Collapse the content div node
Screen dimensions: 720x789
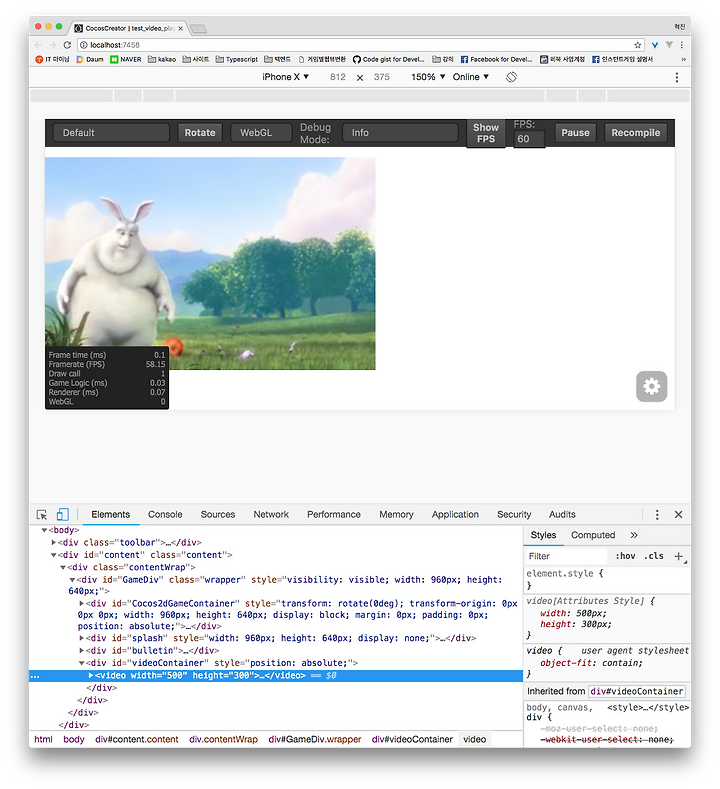pyautogui.click(x=53, y=555)
